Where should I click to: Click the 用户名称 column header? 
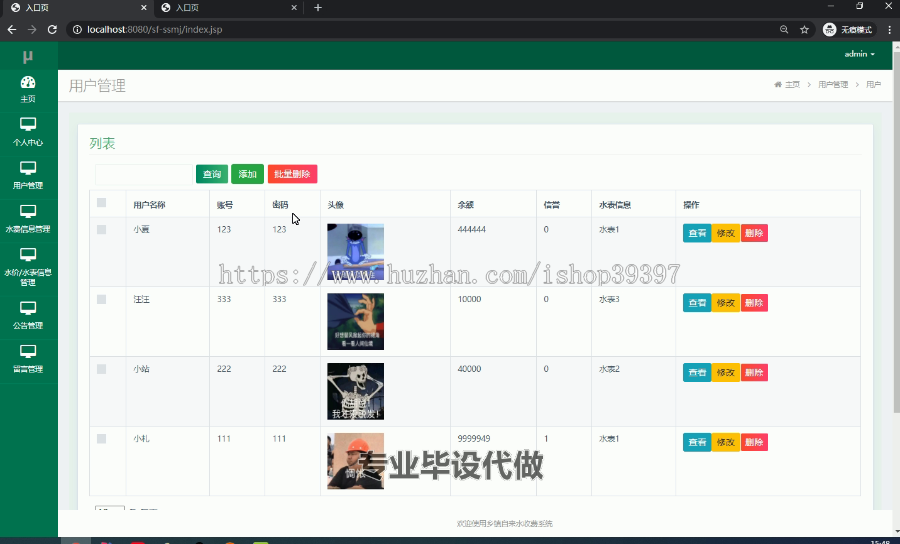coord(149,205)
